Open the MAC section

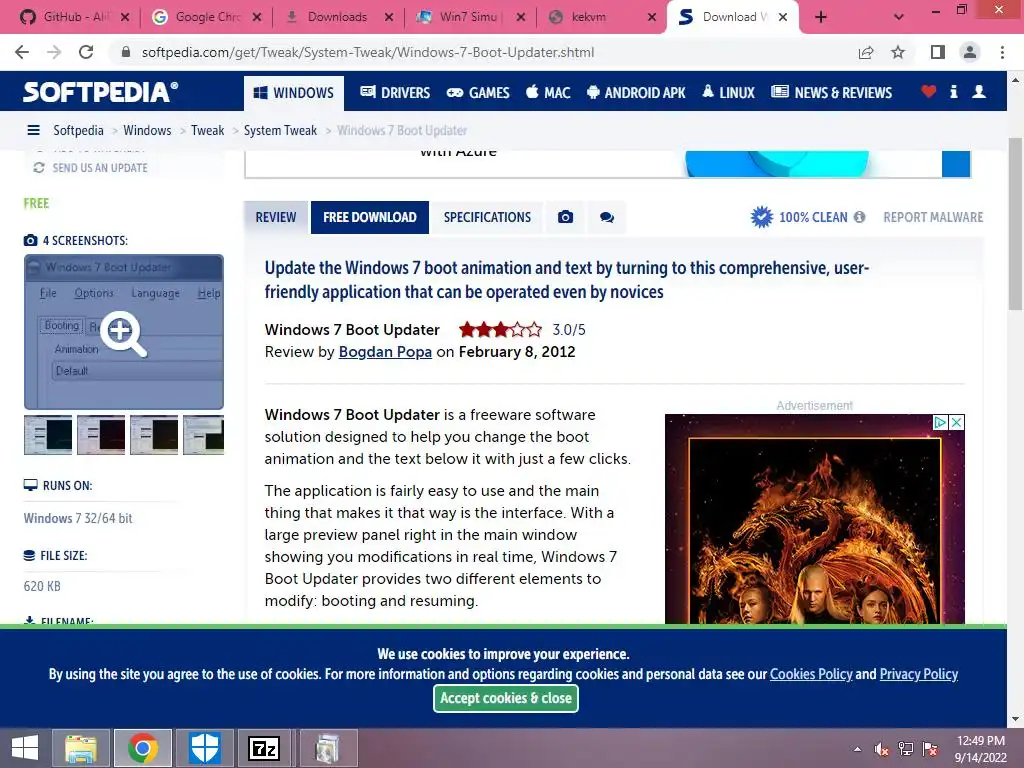point(548,93)
